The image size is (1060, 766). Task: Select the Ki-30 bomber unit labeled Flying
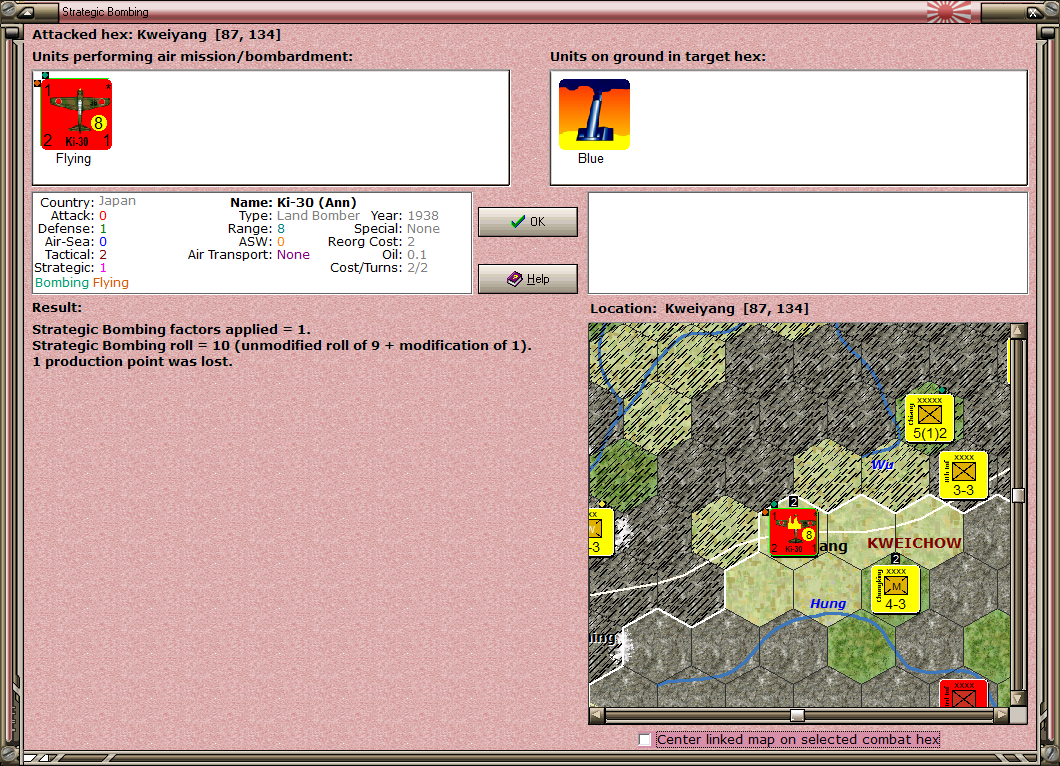point(76,114)
